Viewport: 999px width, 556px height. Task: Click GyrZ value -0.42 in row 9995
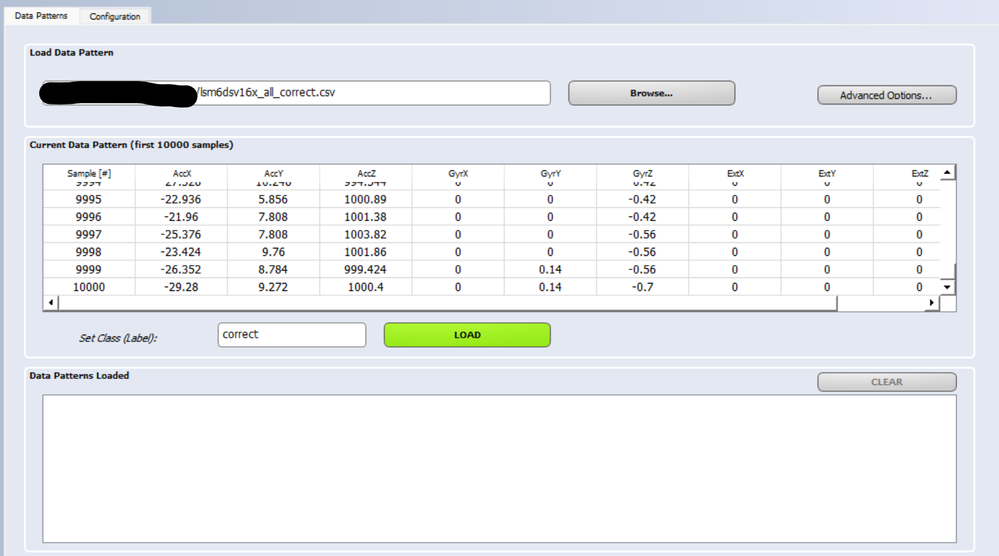pos(642,199)
